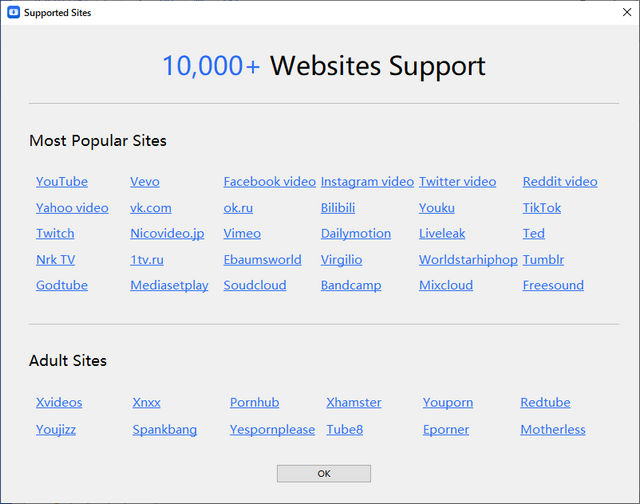Click the Twitch link
Image resolution: width=640 pixels, height=504 pixels.
55,234
